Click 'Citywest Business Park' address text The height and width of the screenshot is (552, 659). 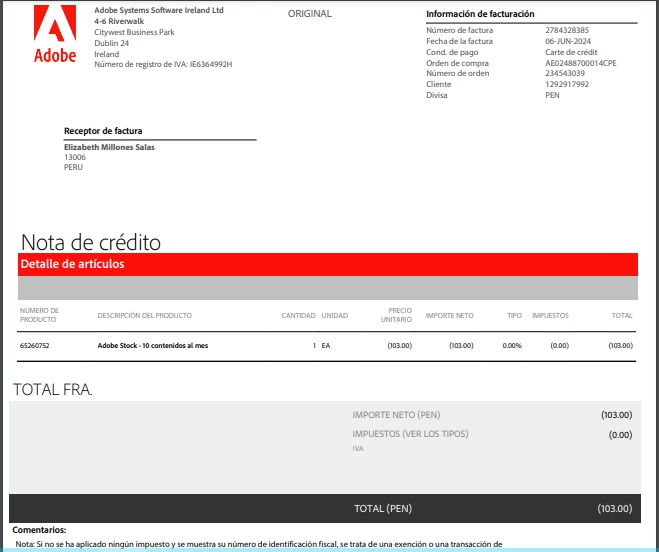[x=134, y=32]
